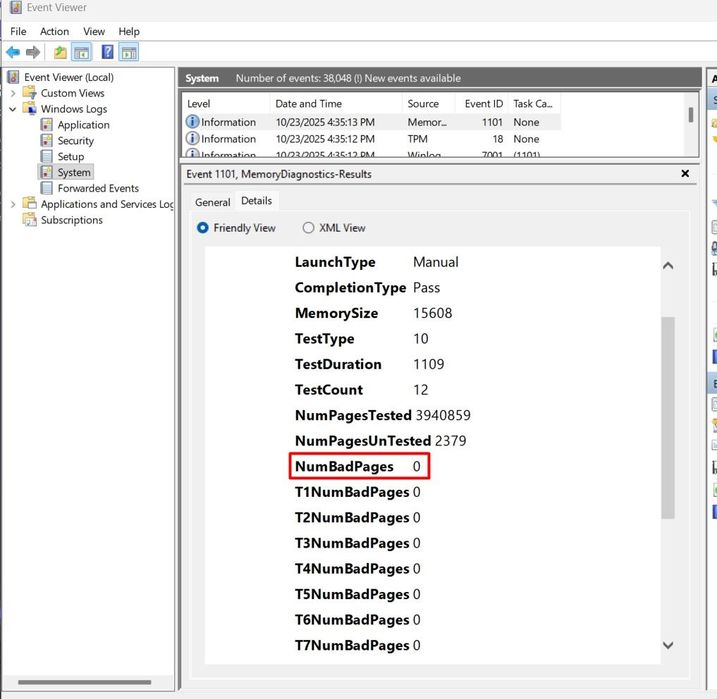Click the Back arrow toolbar icon
This screenshot has width=717, height=699.
[x=13, y=52]
